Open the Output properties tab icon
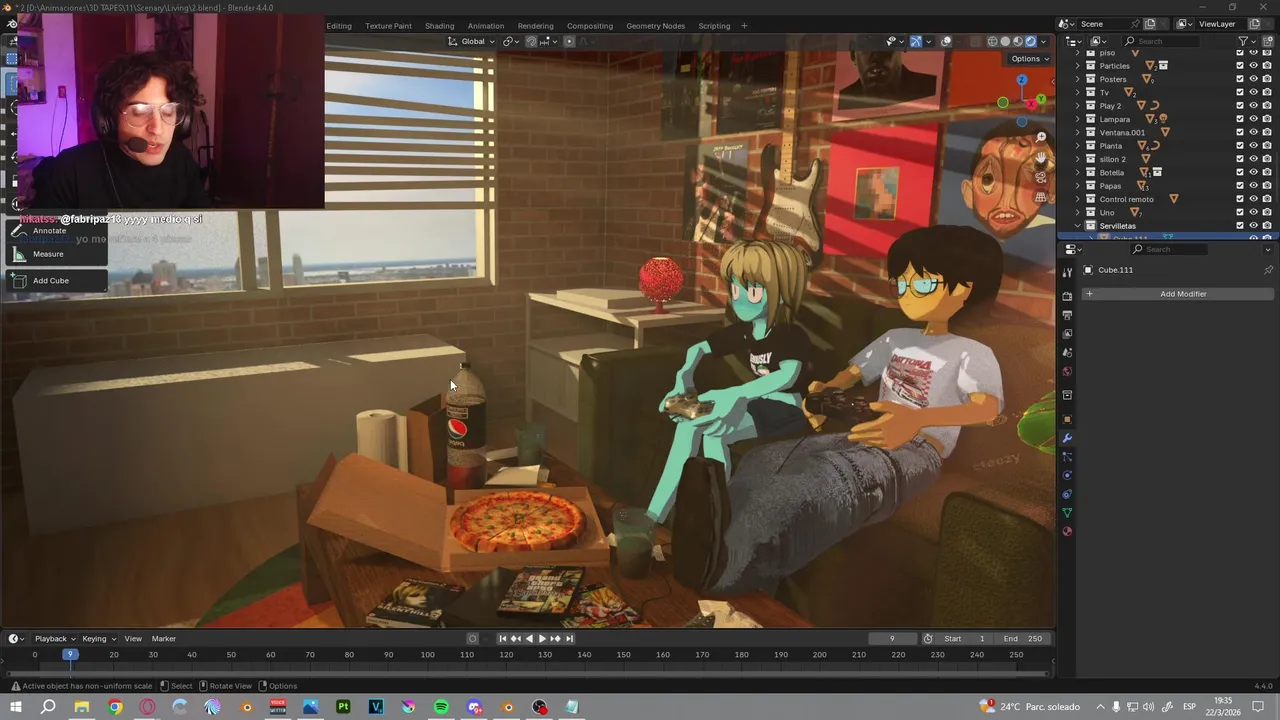 [x=1067, y=315]
